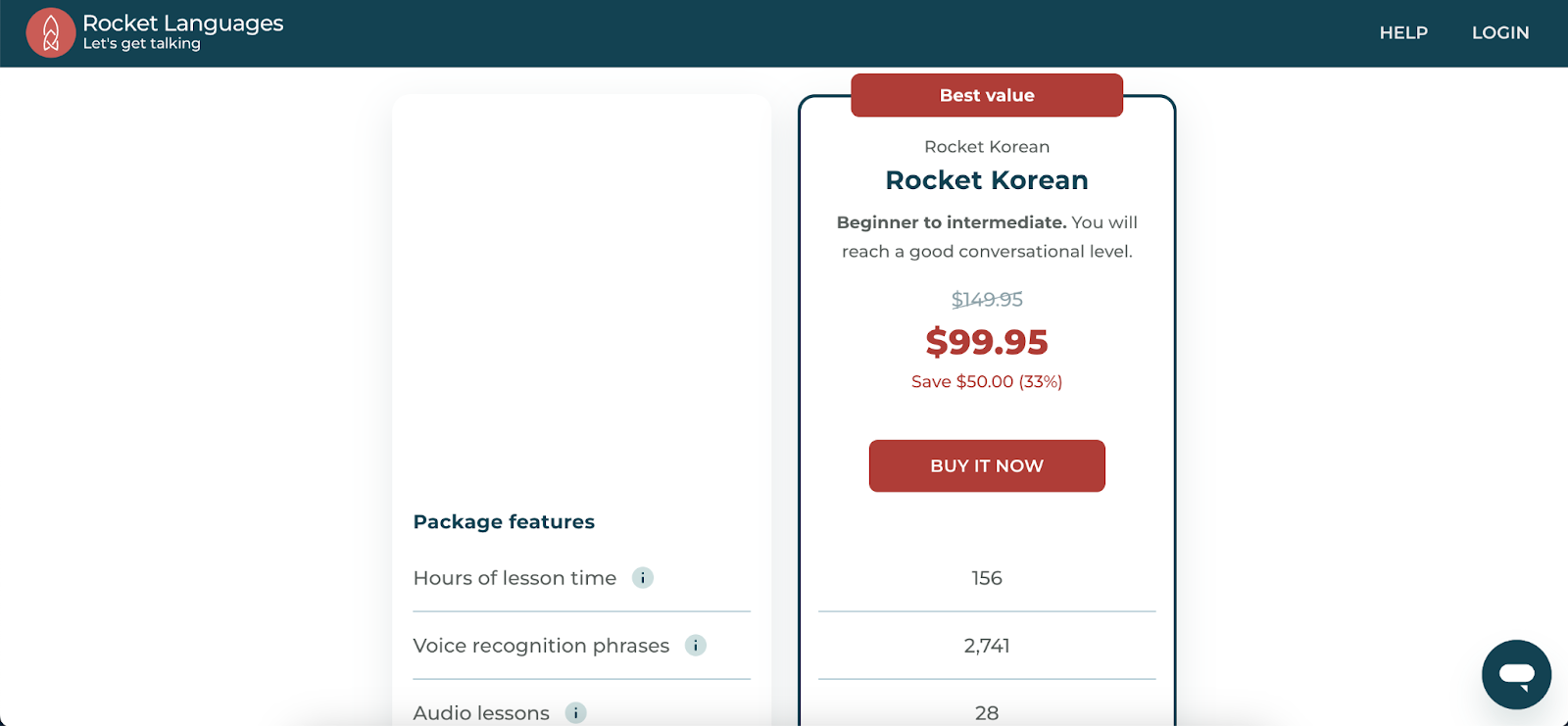Screen dimensions: 1568x726
Task: Click the Hours of lesson time label
Action: 514,578
